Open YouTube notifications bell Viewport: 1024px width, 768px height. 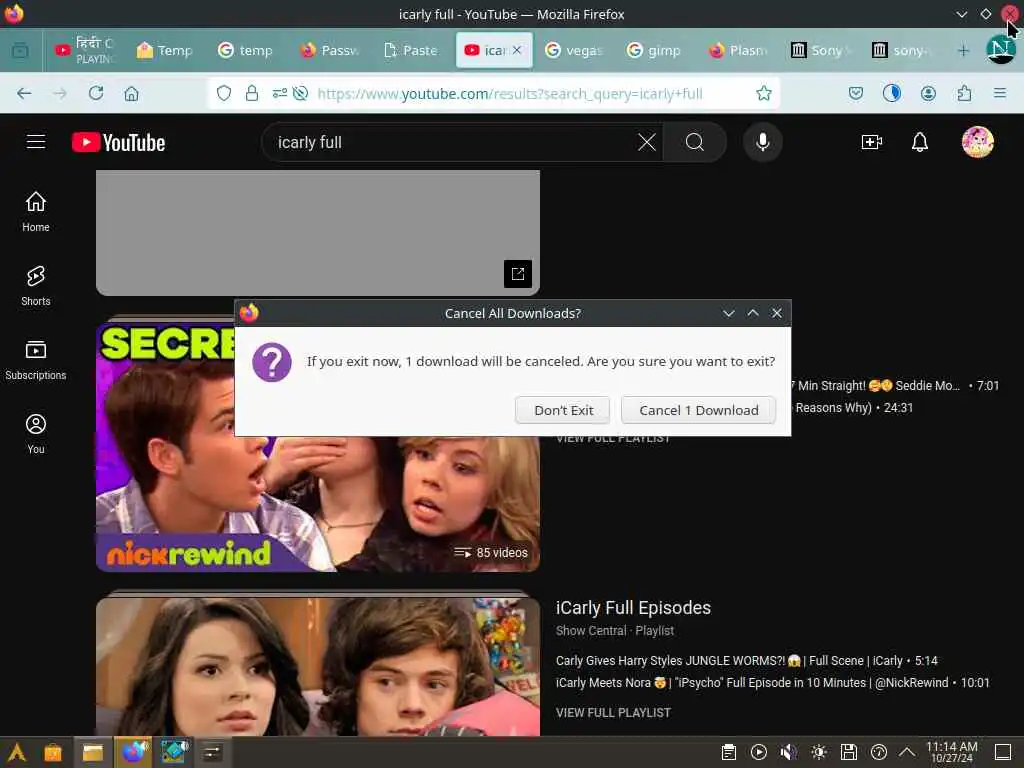920,142
